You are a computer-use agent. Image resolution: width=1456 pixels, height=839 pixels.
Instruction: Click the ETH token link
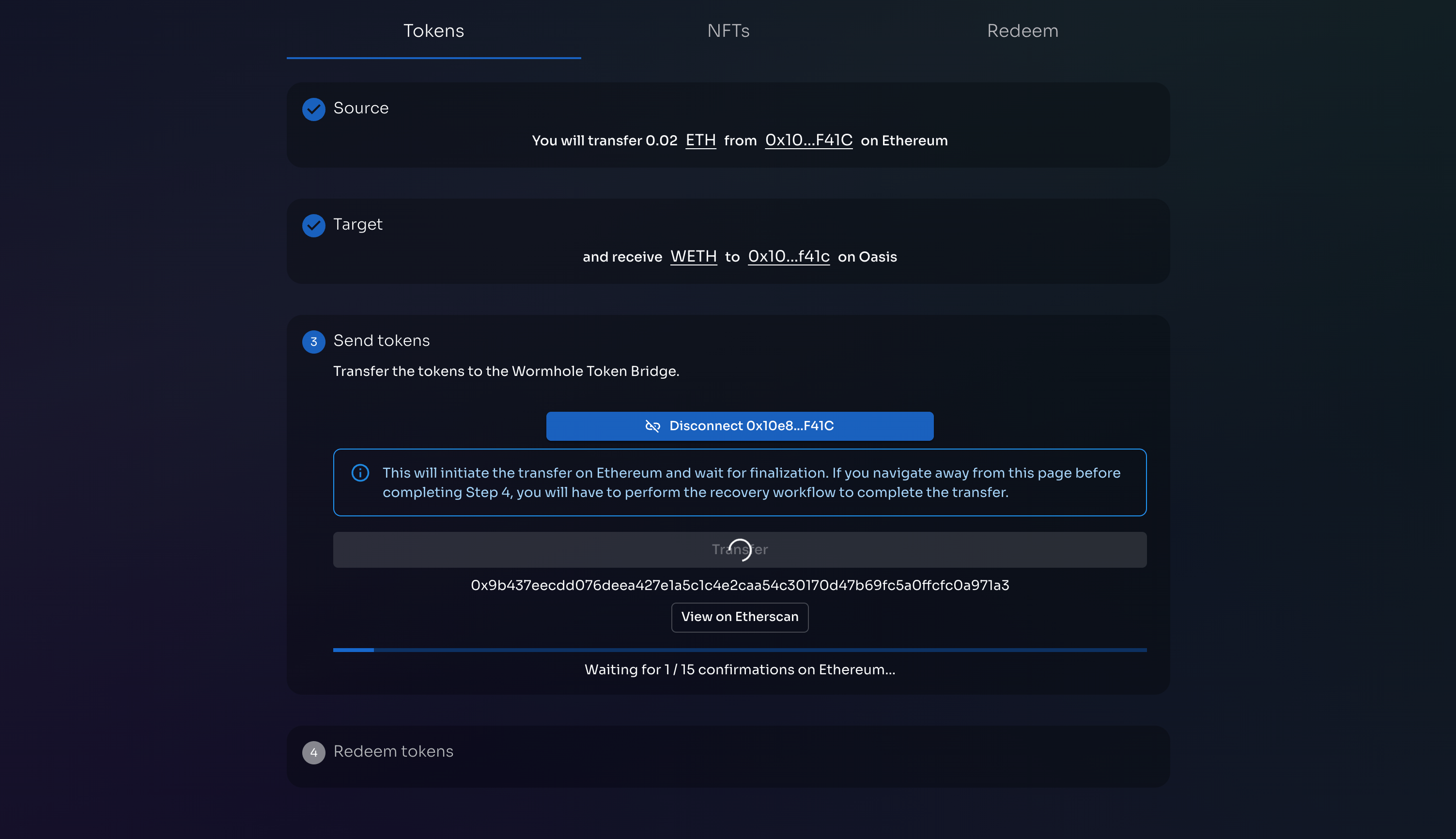pyautogui.click(x=700, y=140)
